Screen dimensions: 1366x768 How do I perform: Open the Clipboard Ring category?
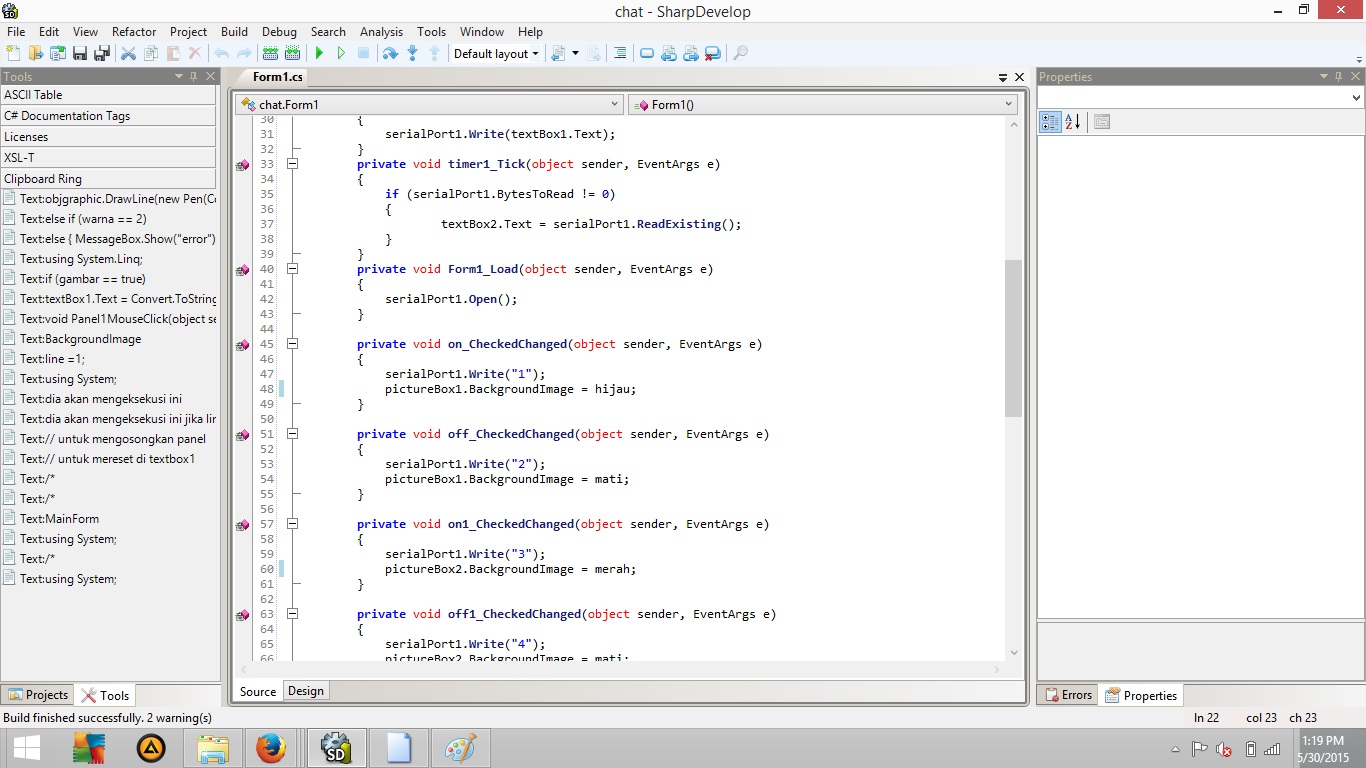pos(108,179)
